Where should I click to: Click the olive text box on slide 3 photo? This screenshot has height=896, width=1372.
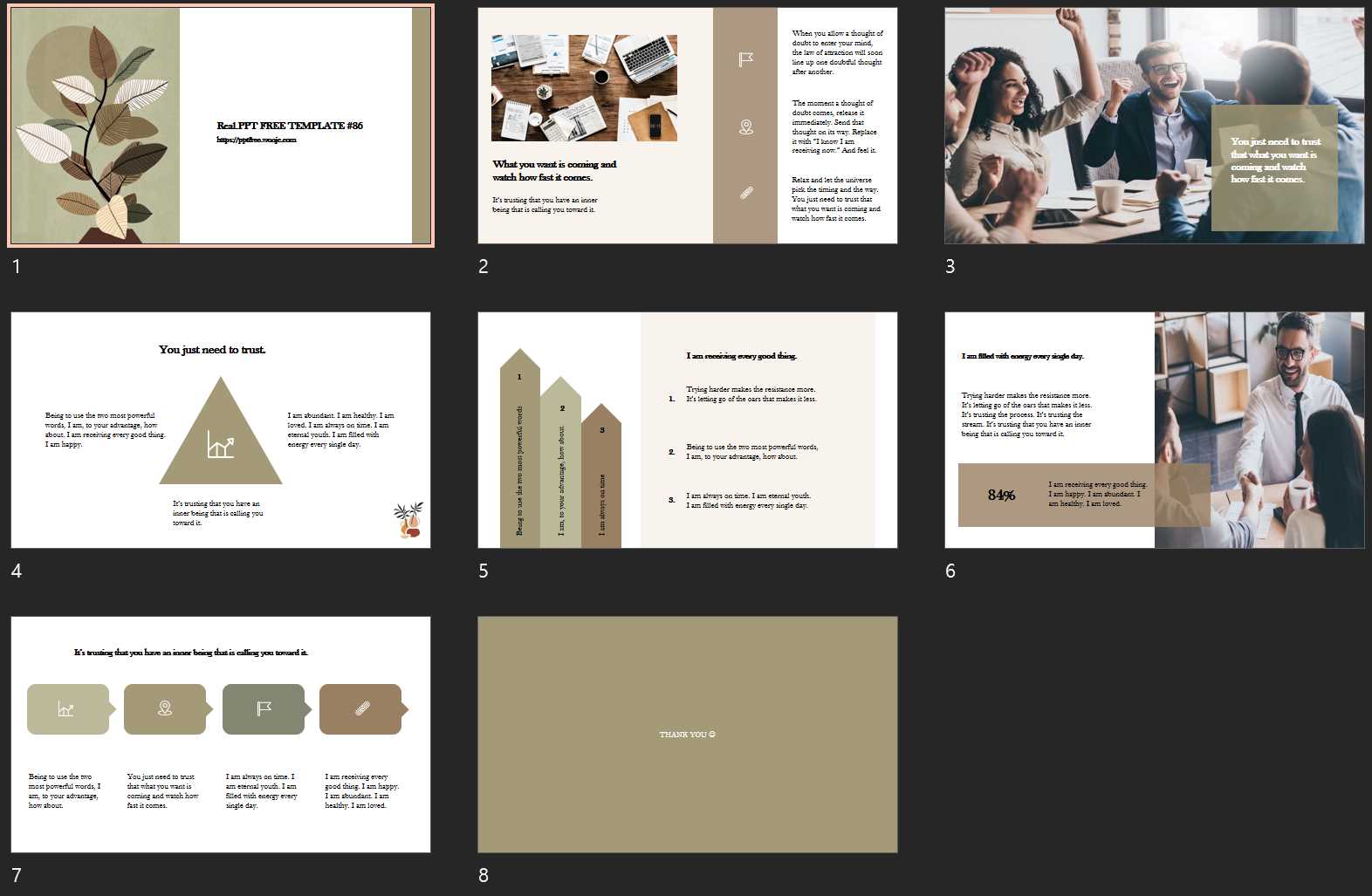click(x=1274, y=168)
